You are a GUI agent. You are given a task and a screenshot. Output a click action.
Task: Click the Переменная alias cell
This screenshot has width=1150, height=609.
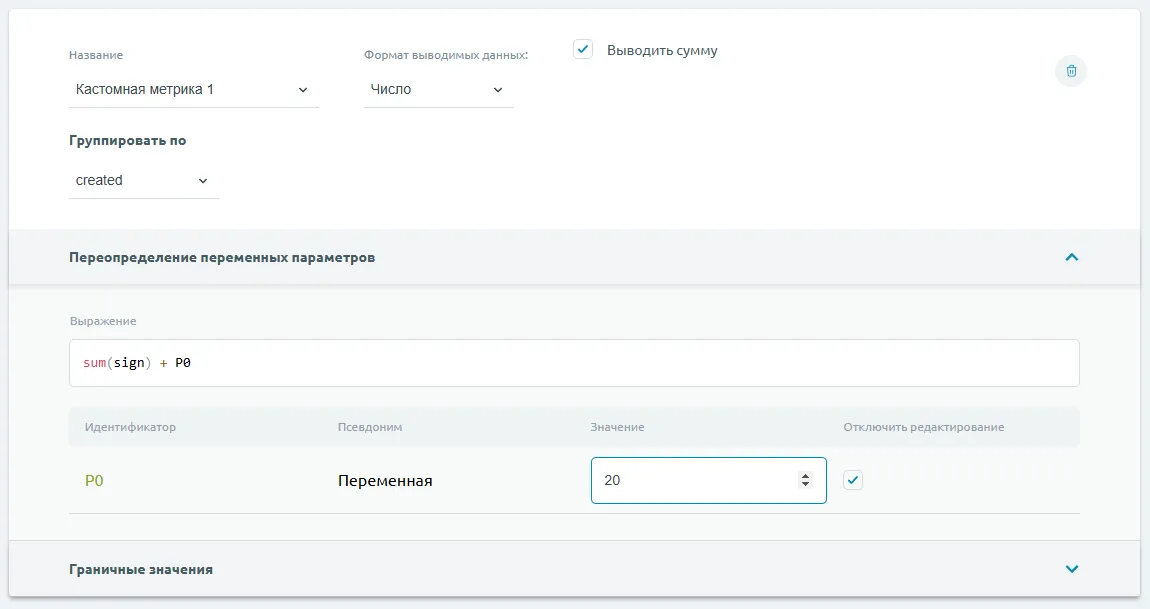click(x=385, y=481)
